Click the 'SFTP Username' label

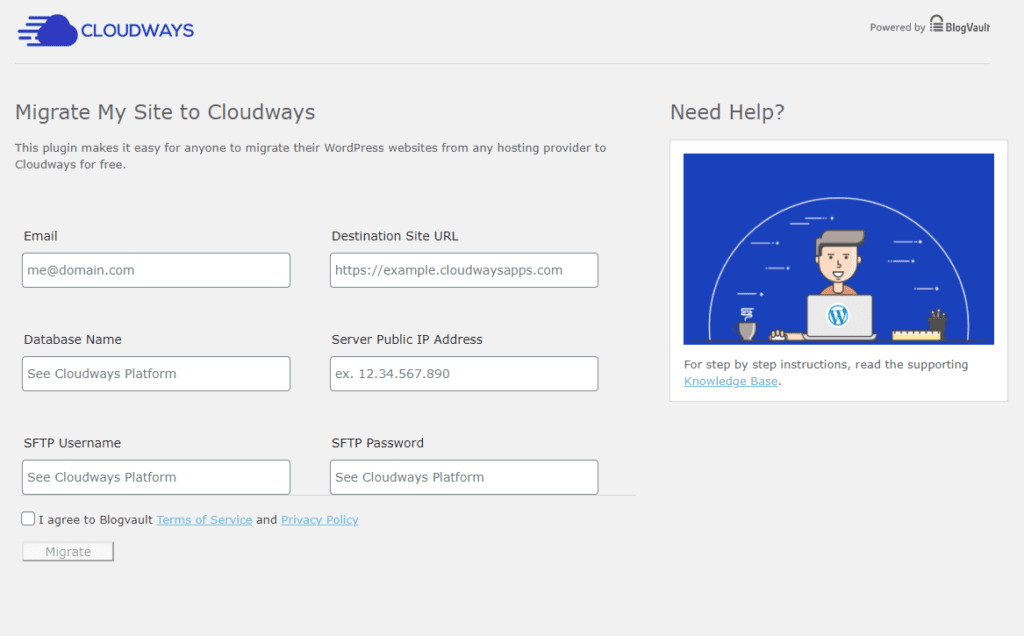point(72,443)
